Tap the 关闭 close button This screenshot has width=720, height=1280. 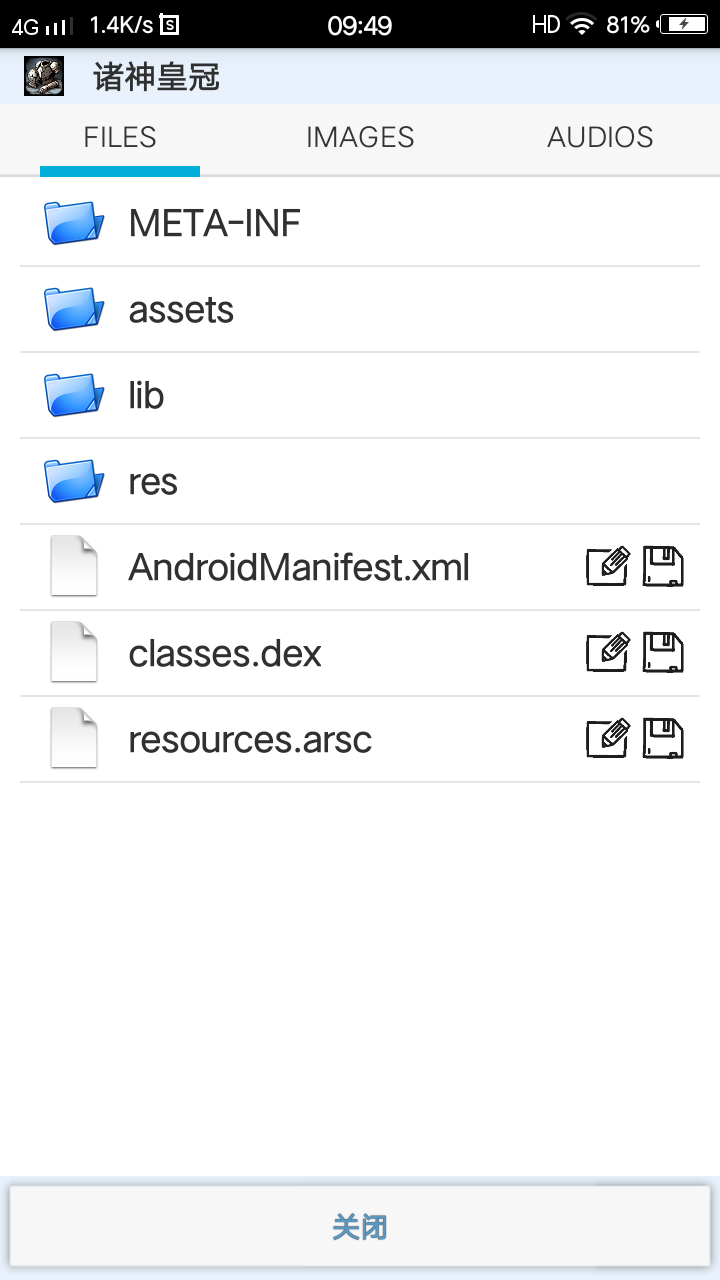coord(360,1227)
